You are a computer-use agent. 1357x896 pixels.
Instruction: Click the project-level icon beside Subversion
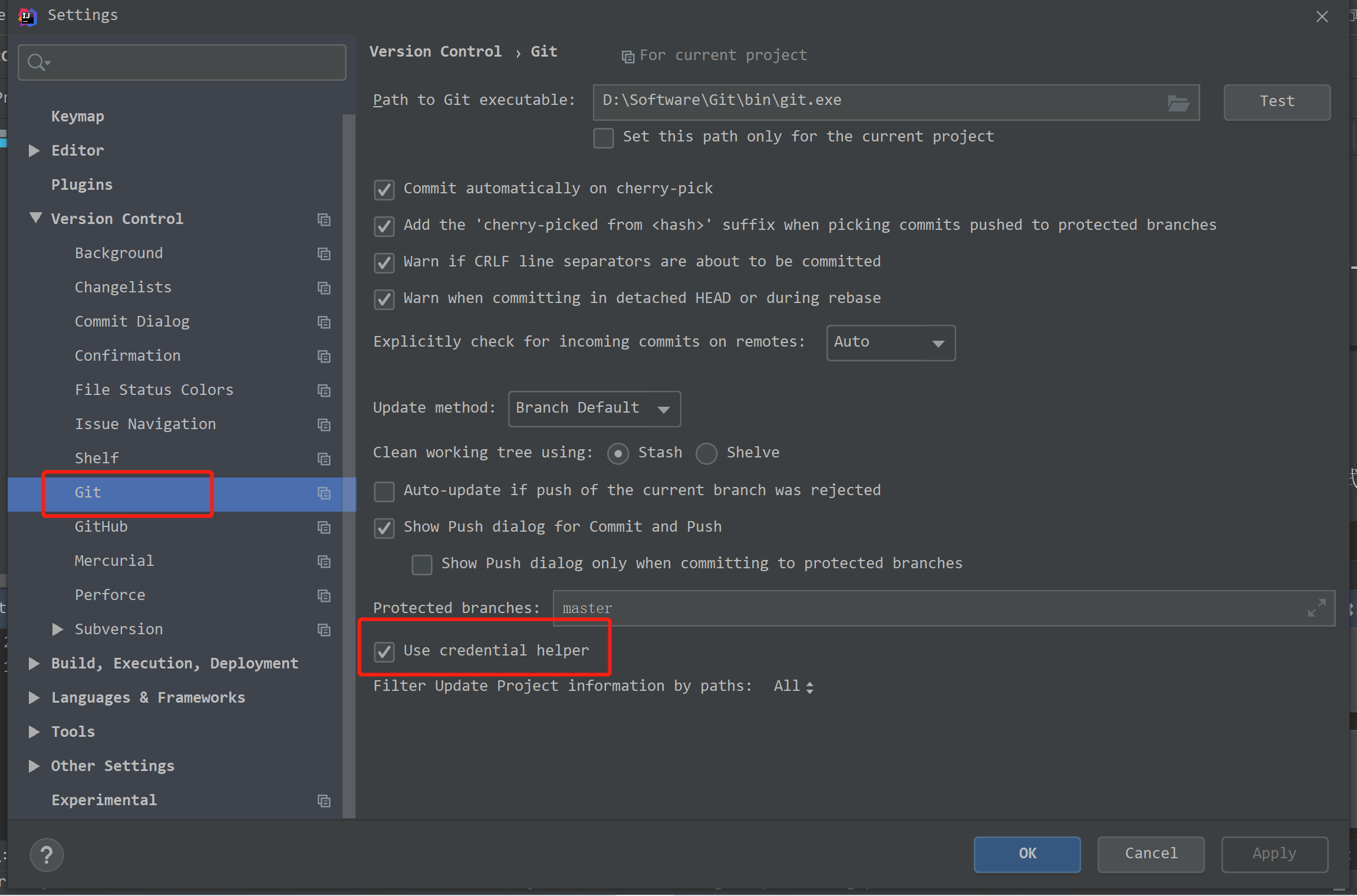(324, 630)
